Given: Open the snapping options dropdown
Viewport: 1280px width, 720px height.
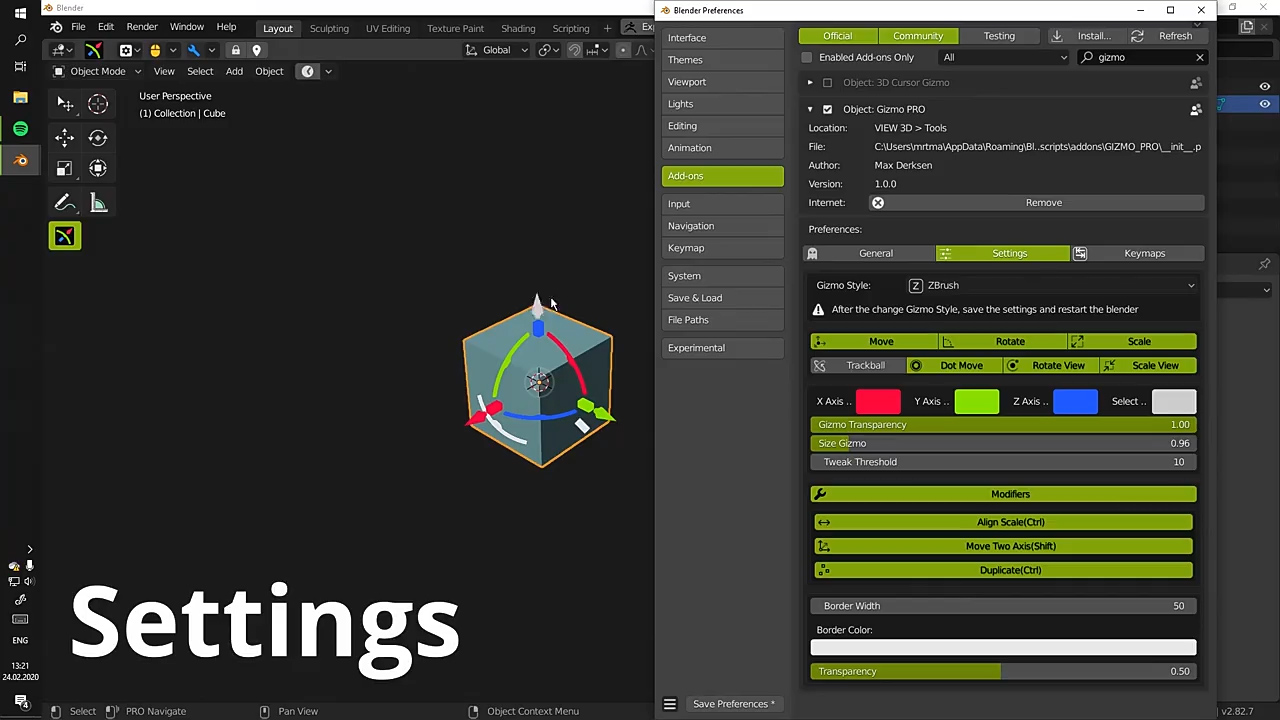Looking at the screenshot, I should coord(599,50).
